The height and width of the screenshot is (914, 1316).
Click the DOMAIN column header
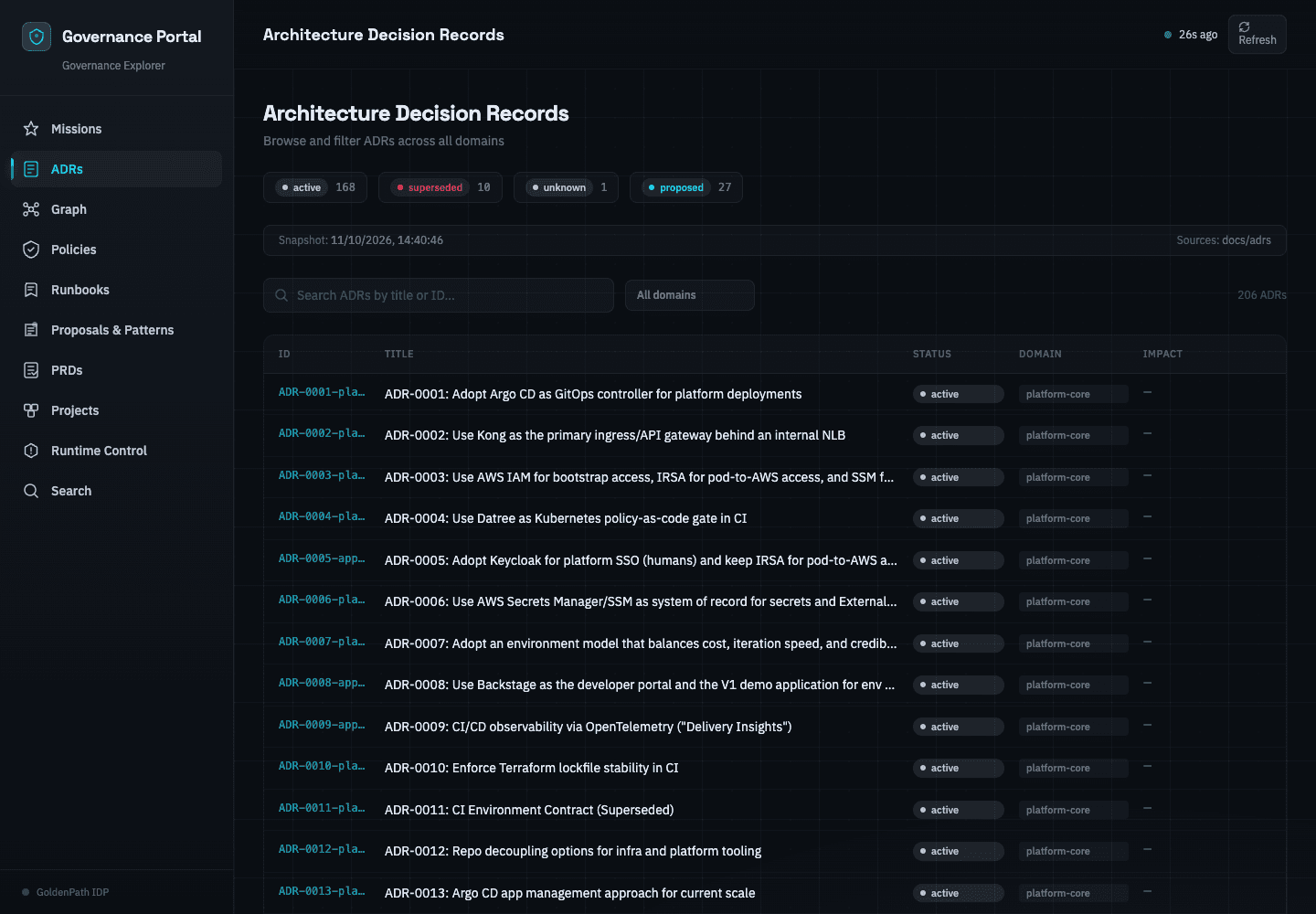click(1040, 354)
